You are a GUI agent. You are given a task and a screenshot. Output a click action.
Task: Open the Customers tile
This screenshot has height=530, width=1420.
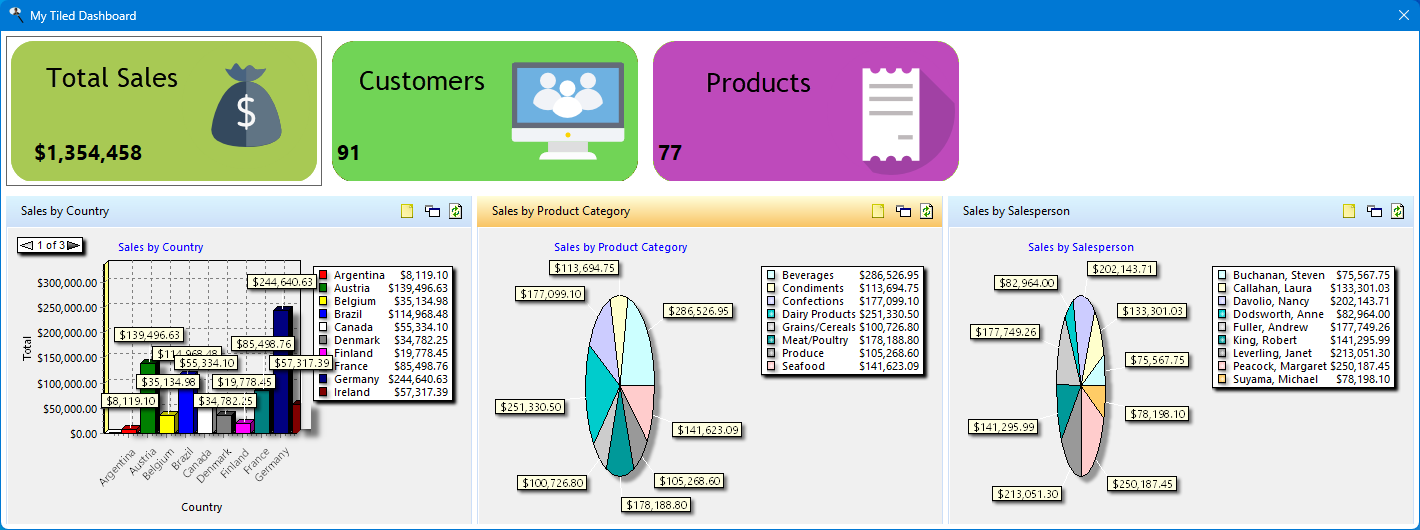(484, 111)
